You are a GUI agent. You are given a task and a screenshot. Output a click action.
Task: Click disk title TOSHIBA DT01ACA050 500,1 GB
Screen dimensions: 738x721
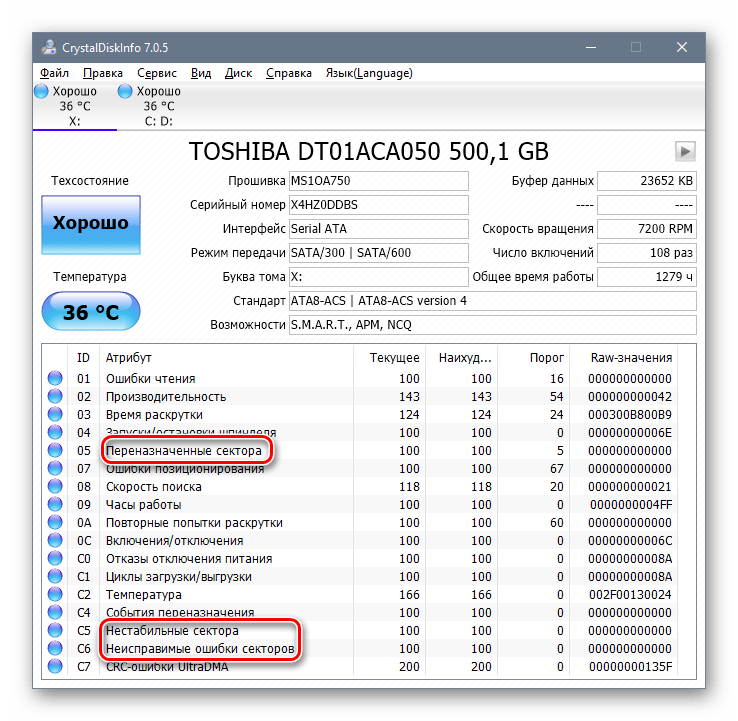pos(369,152)
